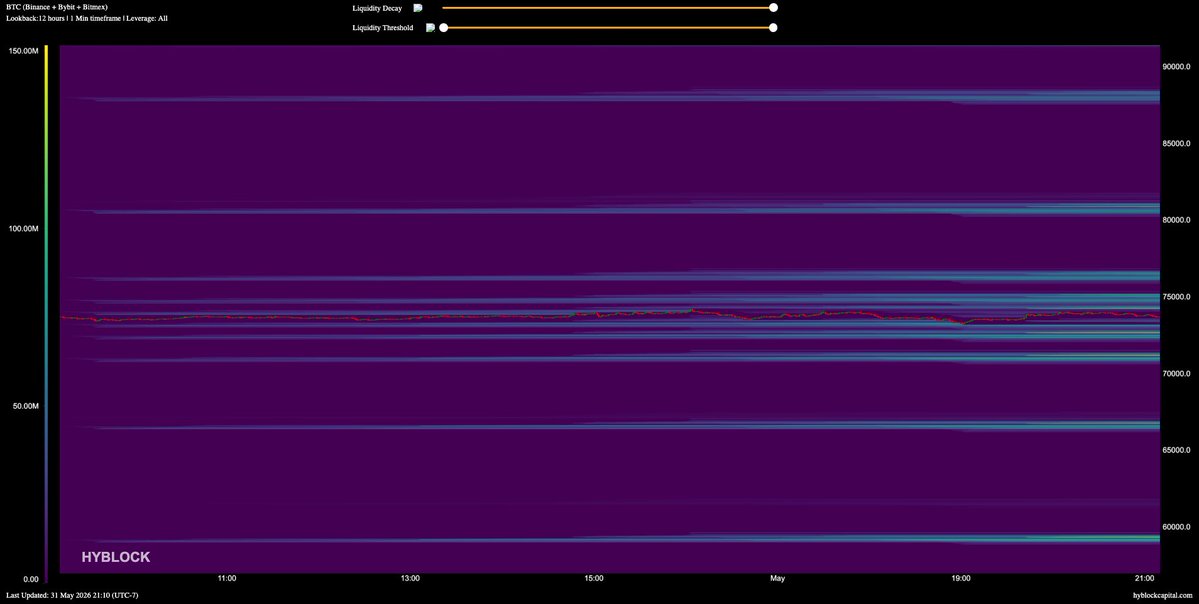The width and height of the screenshot is (1199, 604).
Task: Click the 70000.0 price axis label
Action: click(x=1176, y=374)
